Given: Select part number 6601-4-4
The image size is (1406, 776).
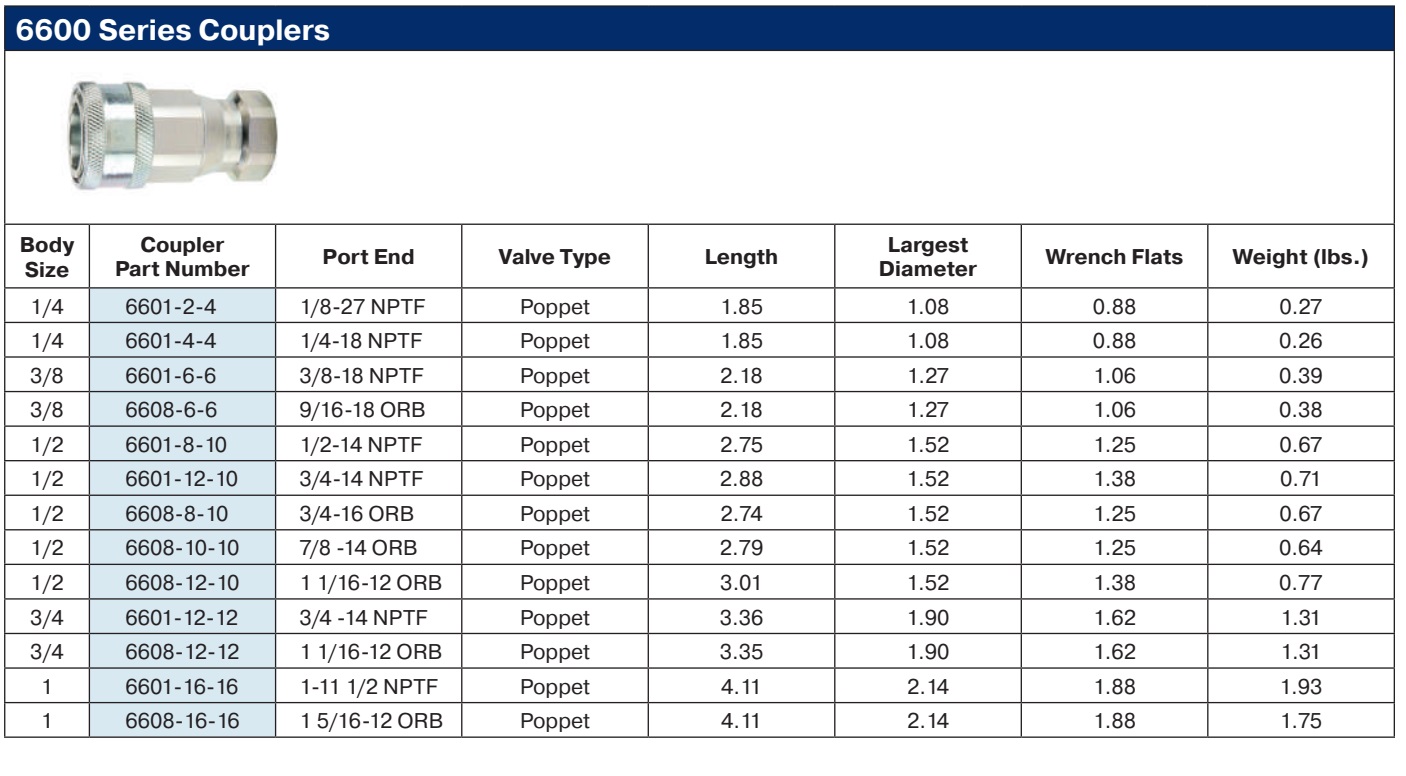Looking at the screenshot, I should (182, 341).
